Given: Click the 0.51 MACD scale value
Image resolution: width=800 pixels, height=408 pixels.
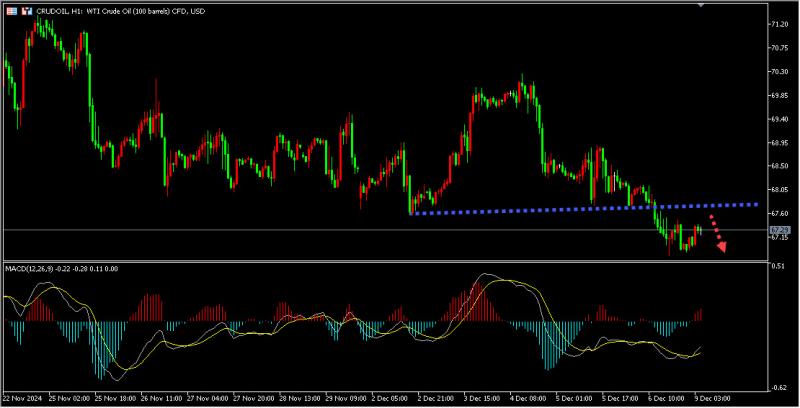Looking at the screenshot, I should coord(778,266).
